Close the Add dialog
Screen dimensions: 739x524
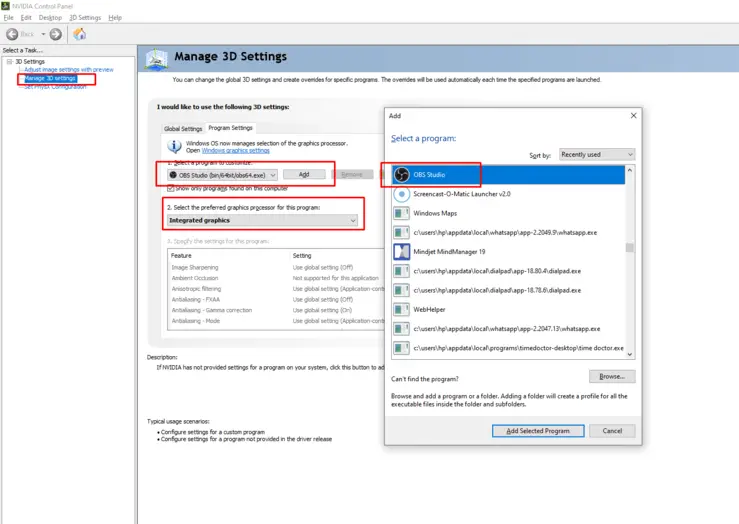(633, 115)
